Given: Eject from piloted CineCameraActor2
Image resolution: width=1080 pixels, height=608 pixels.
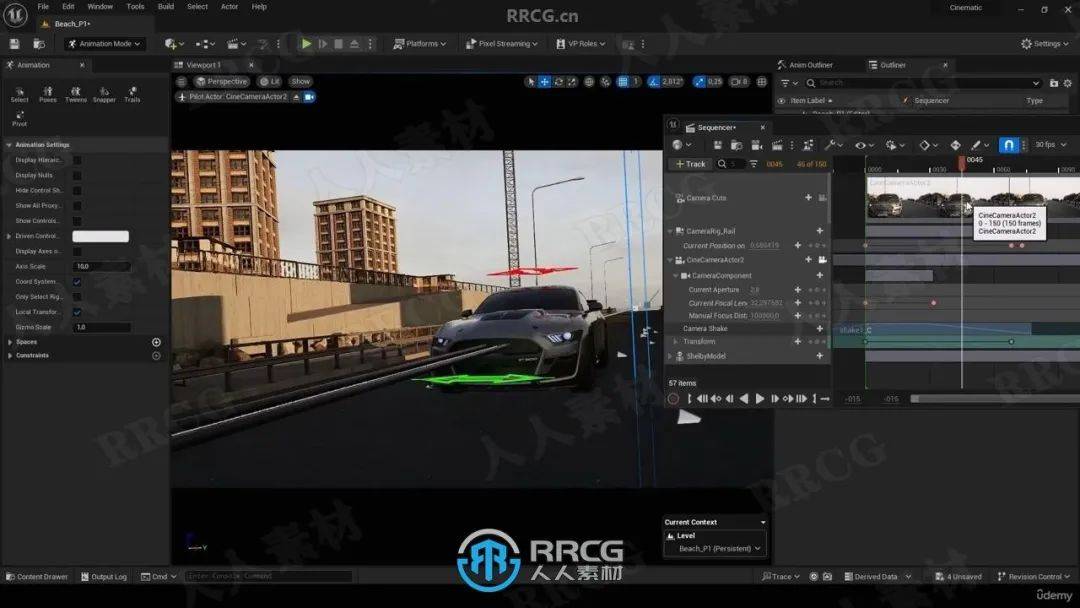Looking at the screenshot, I should (x=296, y=97).
